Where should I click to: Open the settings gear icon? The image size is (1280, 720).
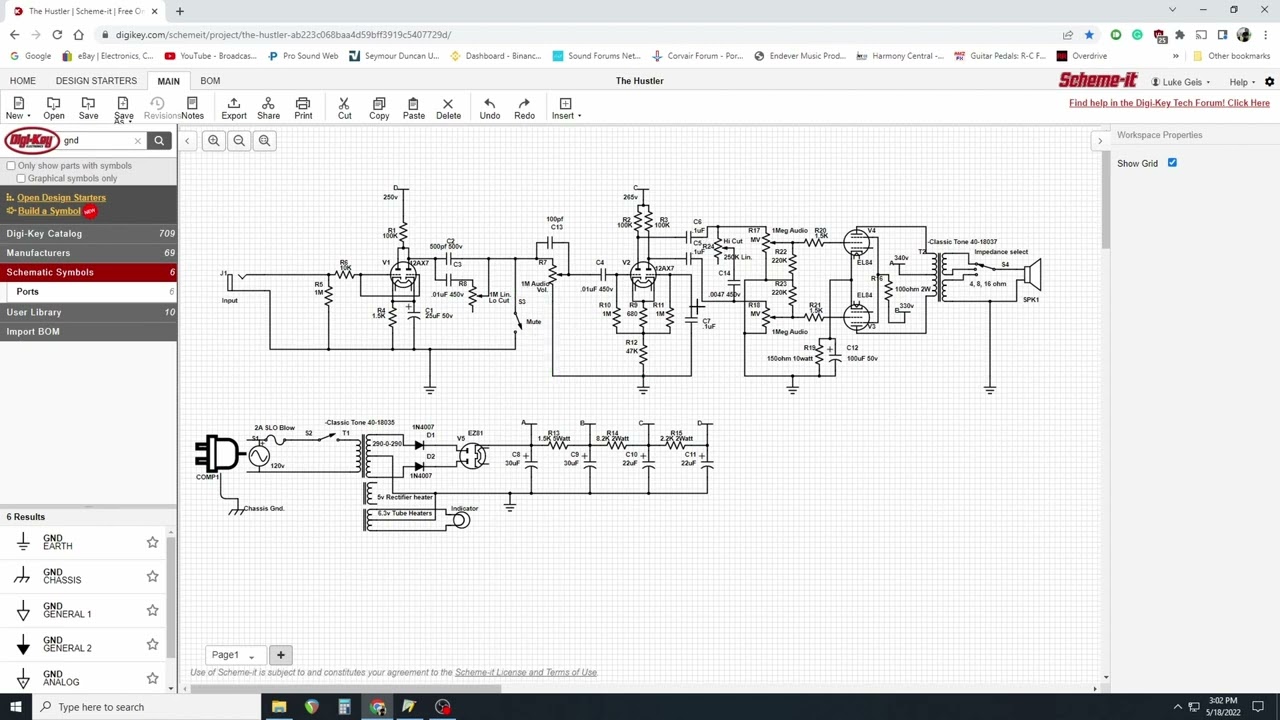tap(1270, 82)
